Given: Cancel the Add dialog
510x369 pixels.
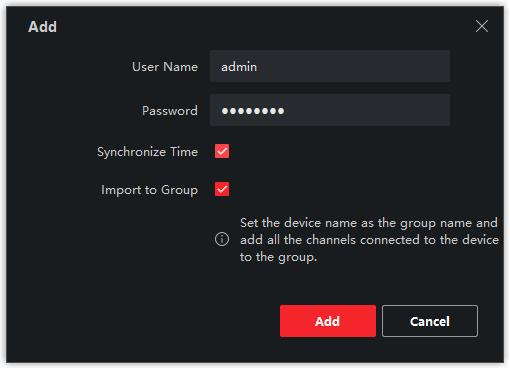Looking at the screenshot, I should tap(430, 321).
